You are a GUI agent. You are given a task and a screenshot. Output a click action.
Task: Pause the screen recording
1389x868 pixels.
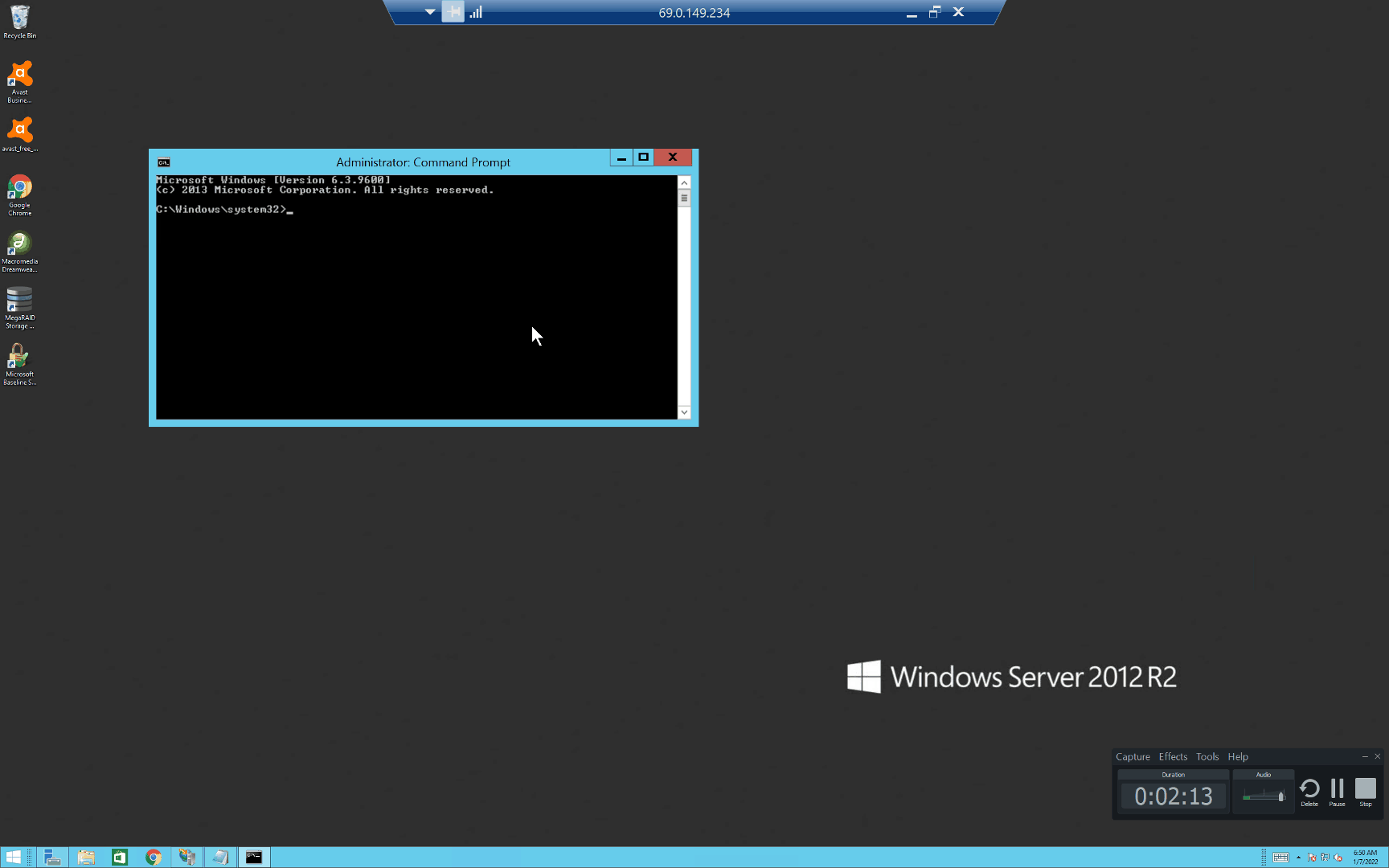click(x=1337, y=792)
